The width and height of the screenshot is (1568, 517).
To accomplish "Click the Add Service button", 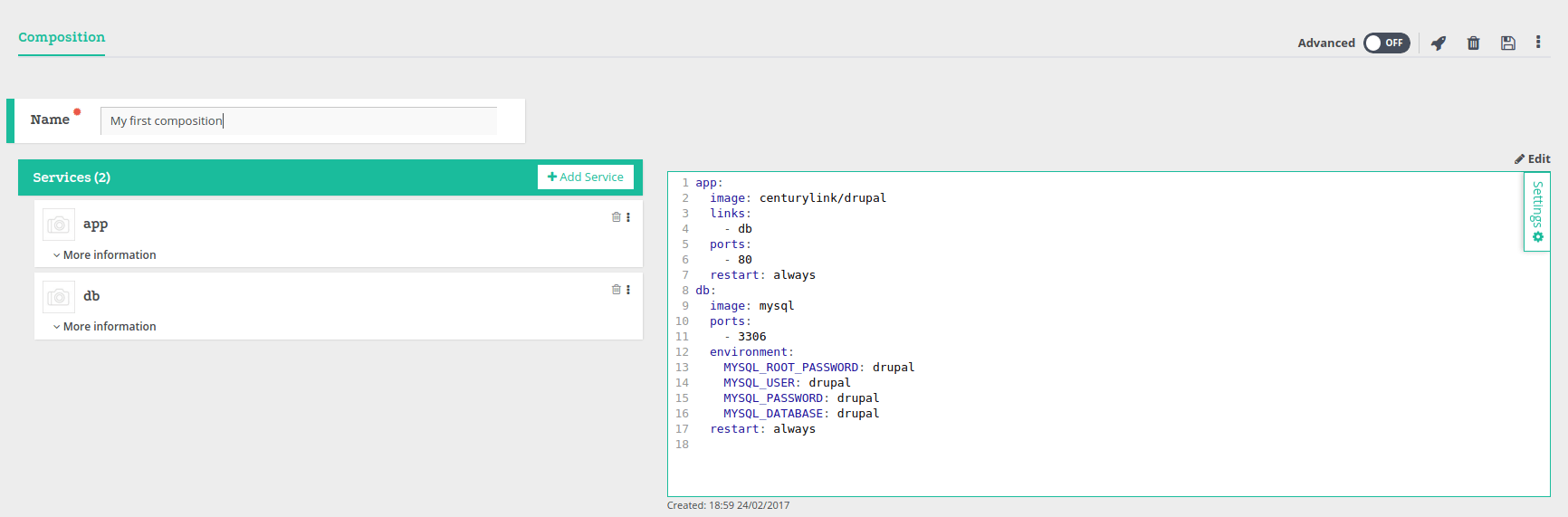I will tap(586, 177).
